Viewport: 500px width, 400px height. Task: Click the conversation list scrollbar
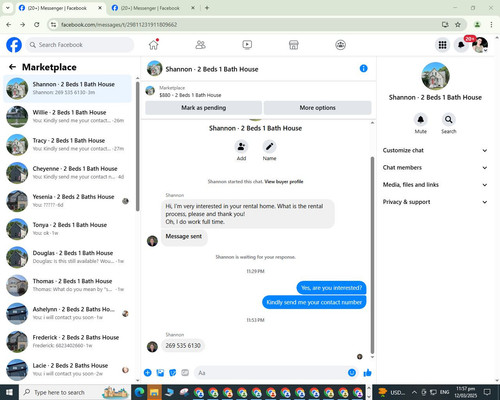(x=137, y=146)
